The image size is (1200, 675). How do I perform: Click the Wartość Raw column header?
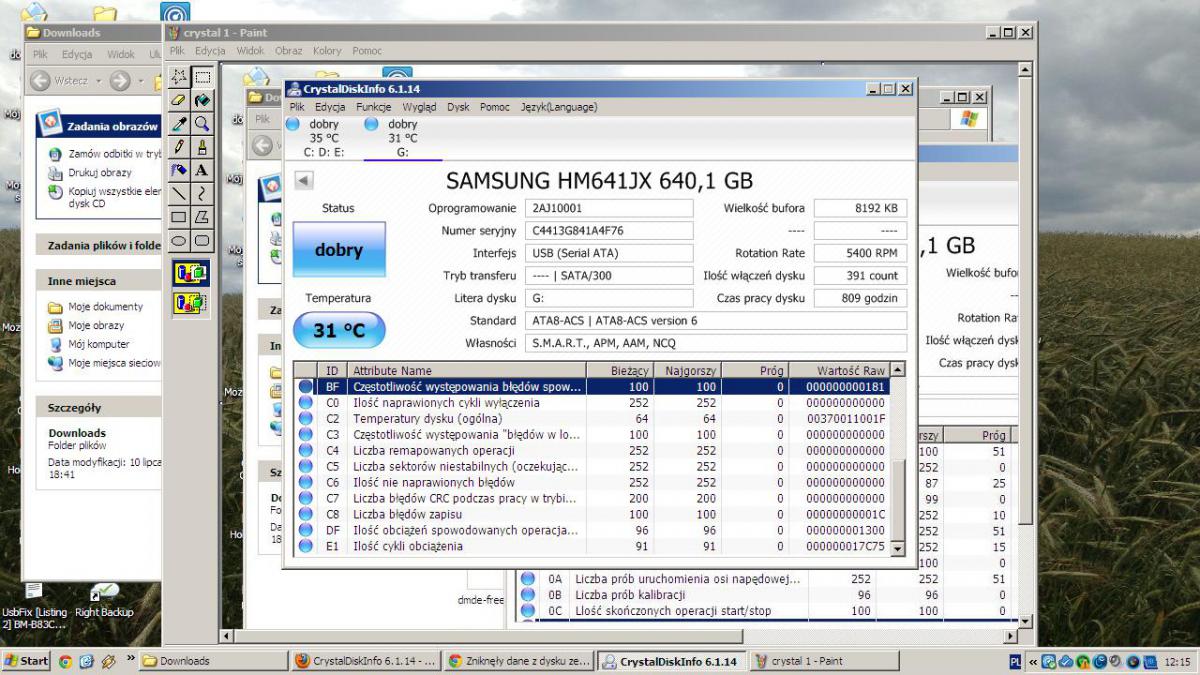pyautogui.click(x=839, y=370)
